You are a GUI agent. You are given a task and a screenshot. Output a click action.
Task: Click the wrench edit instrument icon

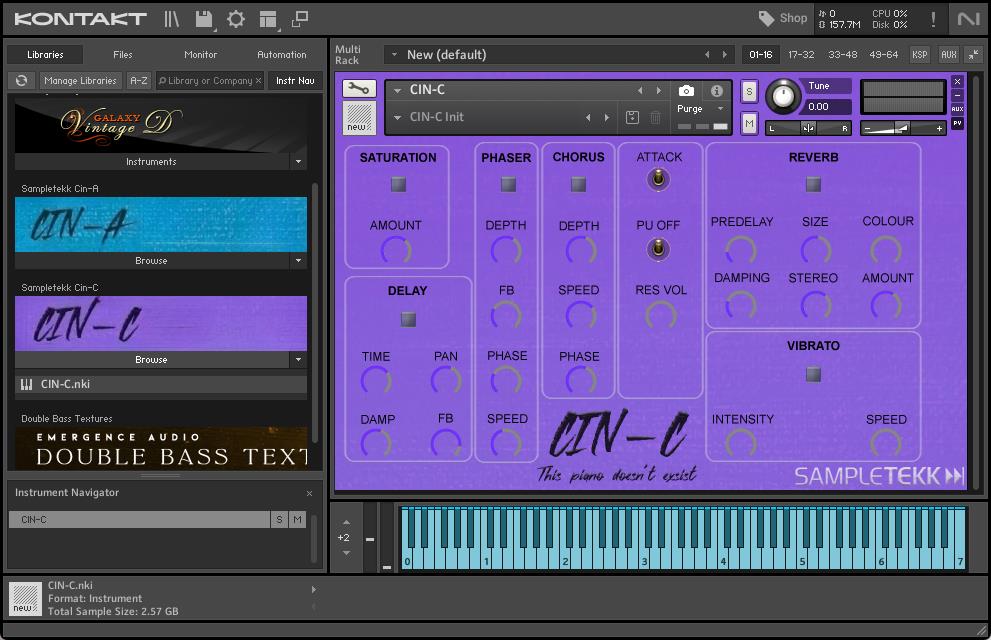click(x=359, y=89)
